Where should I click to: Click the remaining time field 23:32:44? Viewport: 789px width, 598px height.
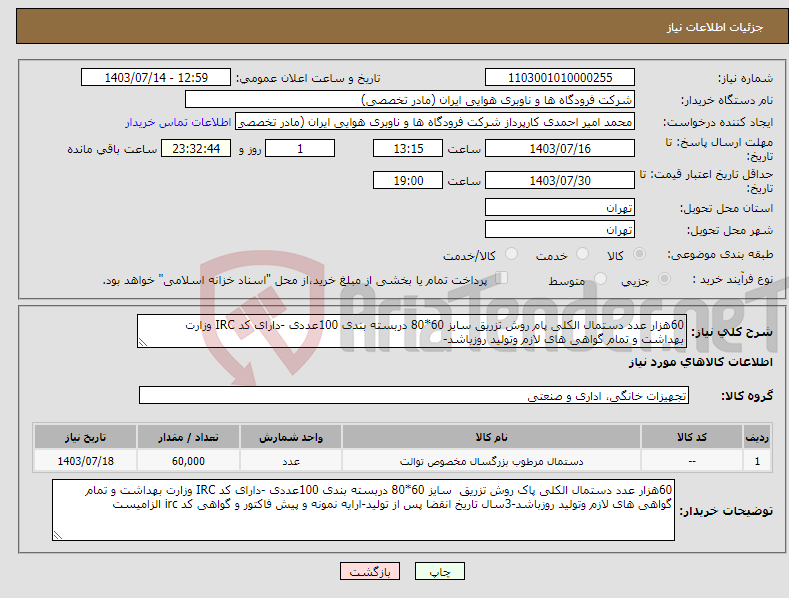pos(196,148)
